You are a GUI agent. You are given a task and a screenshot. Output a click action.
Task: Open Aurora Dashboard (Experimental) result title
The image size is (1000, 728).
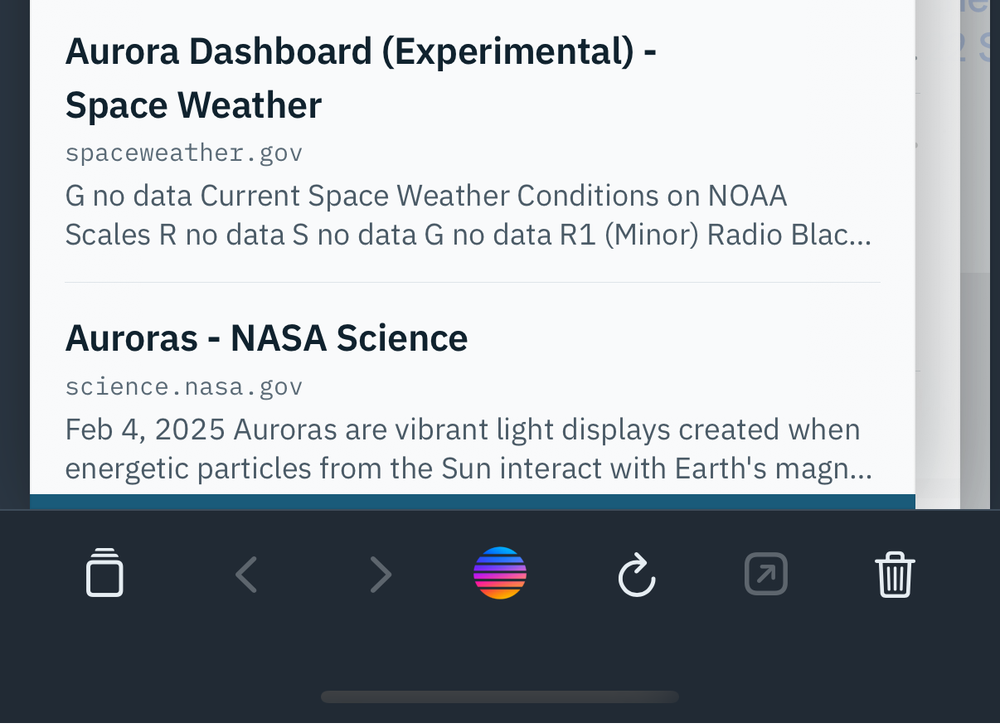tap(361, 78)
